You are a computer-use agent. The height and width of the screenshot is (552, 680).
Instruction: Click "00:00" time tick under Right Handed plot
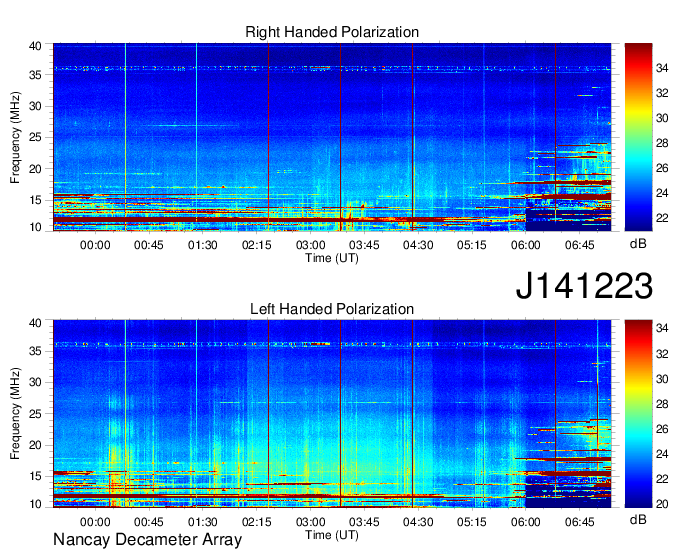click(95, 245)
